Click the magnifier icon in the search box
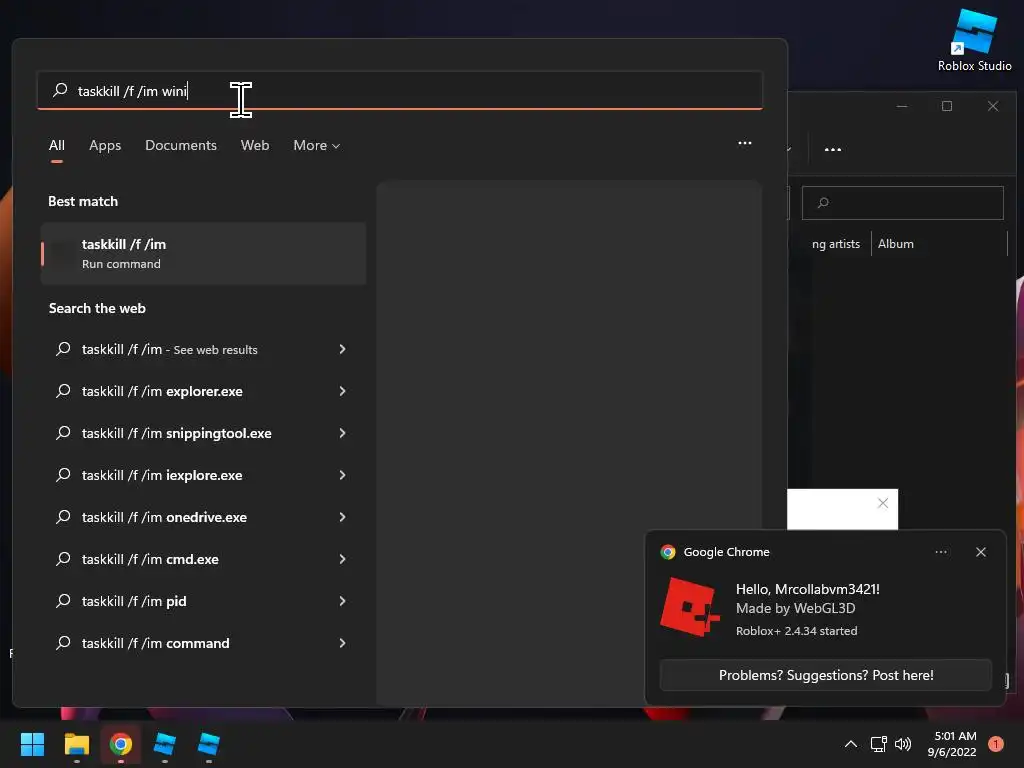Viewport: 1024px width, 768px height. (60, 89)
